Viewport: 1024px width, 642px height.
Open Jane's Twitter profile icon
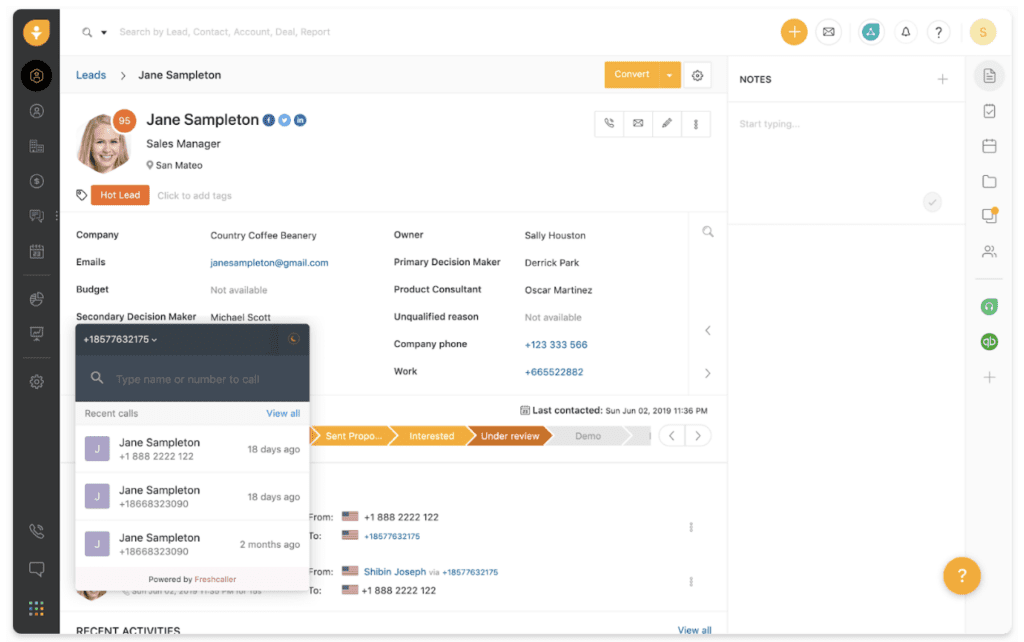point(284,120)
